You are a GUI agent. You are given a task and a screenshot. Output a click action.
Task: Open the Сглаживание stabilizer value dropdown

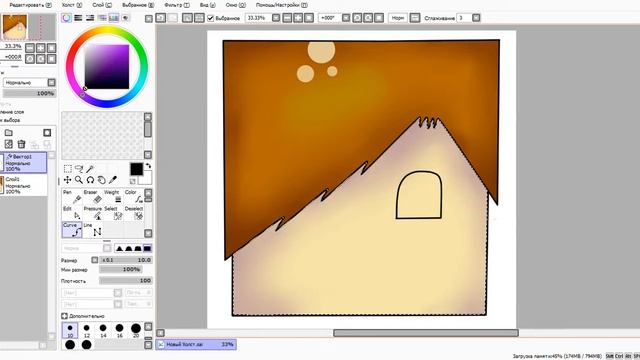[476, 18]
